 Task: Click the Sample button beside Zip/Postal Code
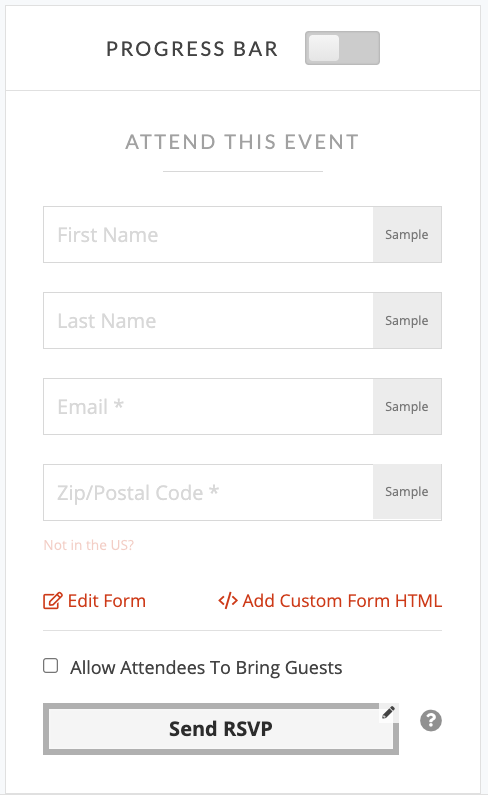pyautogui.click(x=407, y=492)
